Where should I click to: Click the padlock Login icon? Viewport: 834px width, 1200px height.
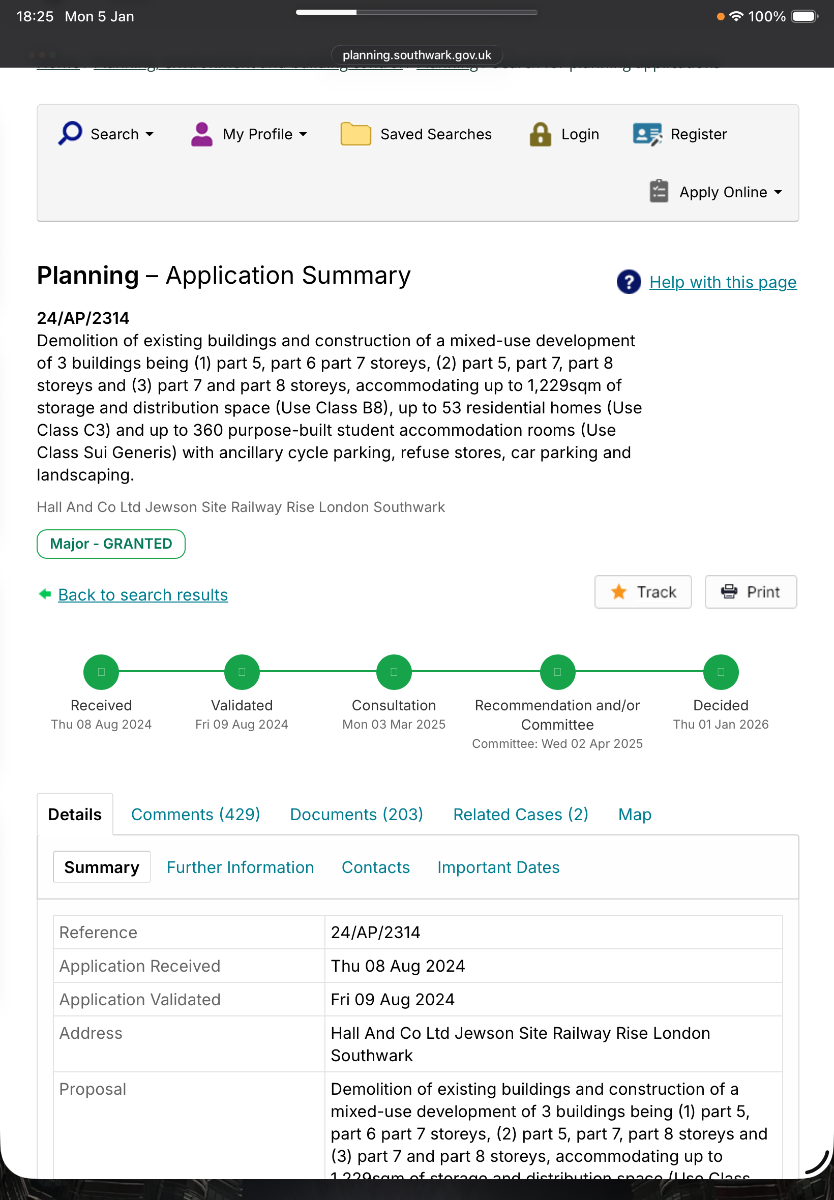pyautogui.click(x=540, y=134)
